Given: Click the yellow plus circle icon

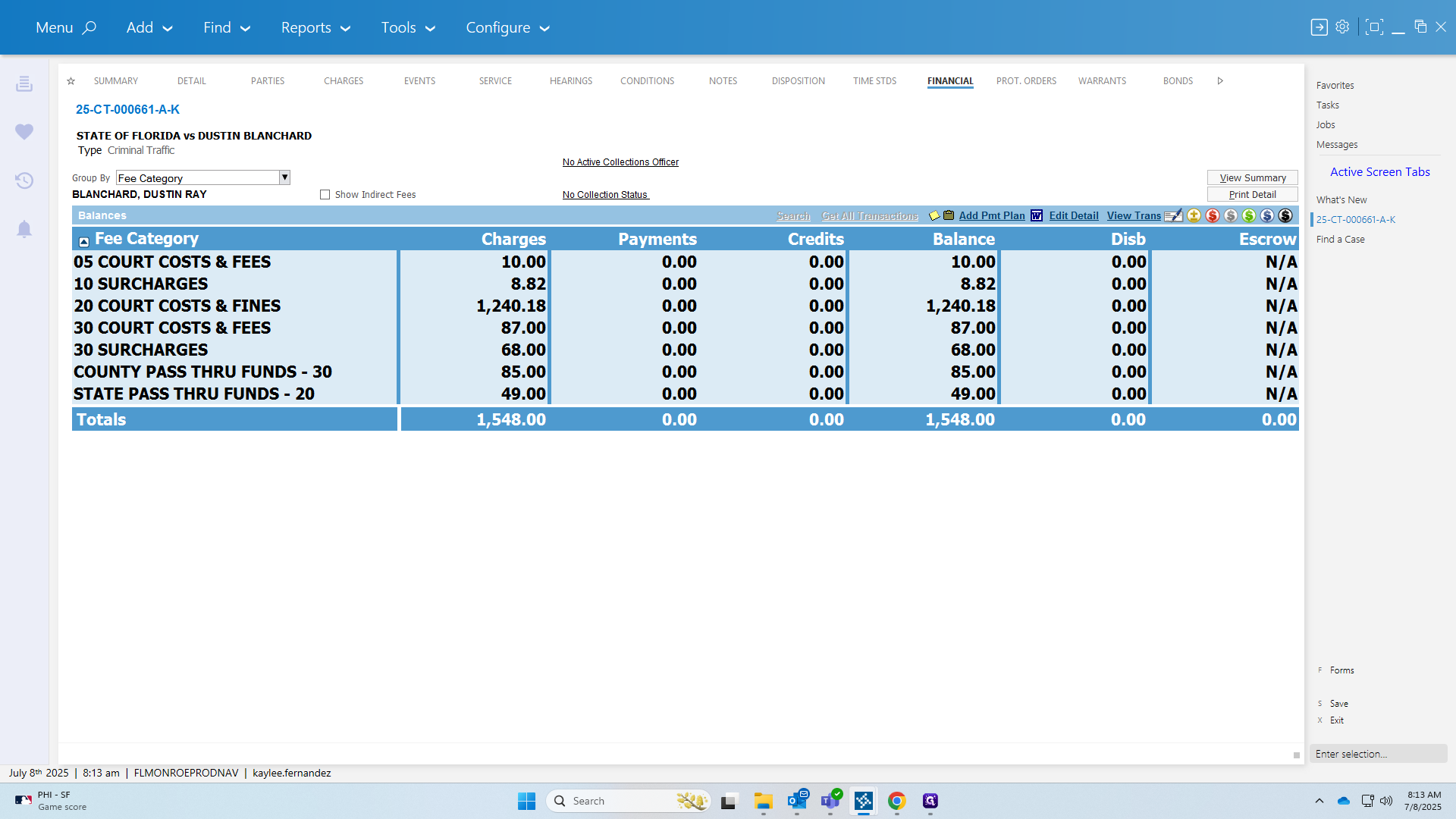Looking at the screenshot, I should pos(1194,216).
